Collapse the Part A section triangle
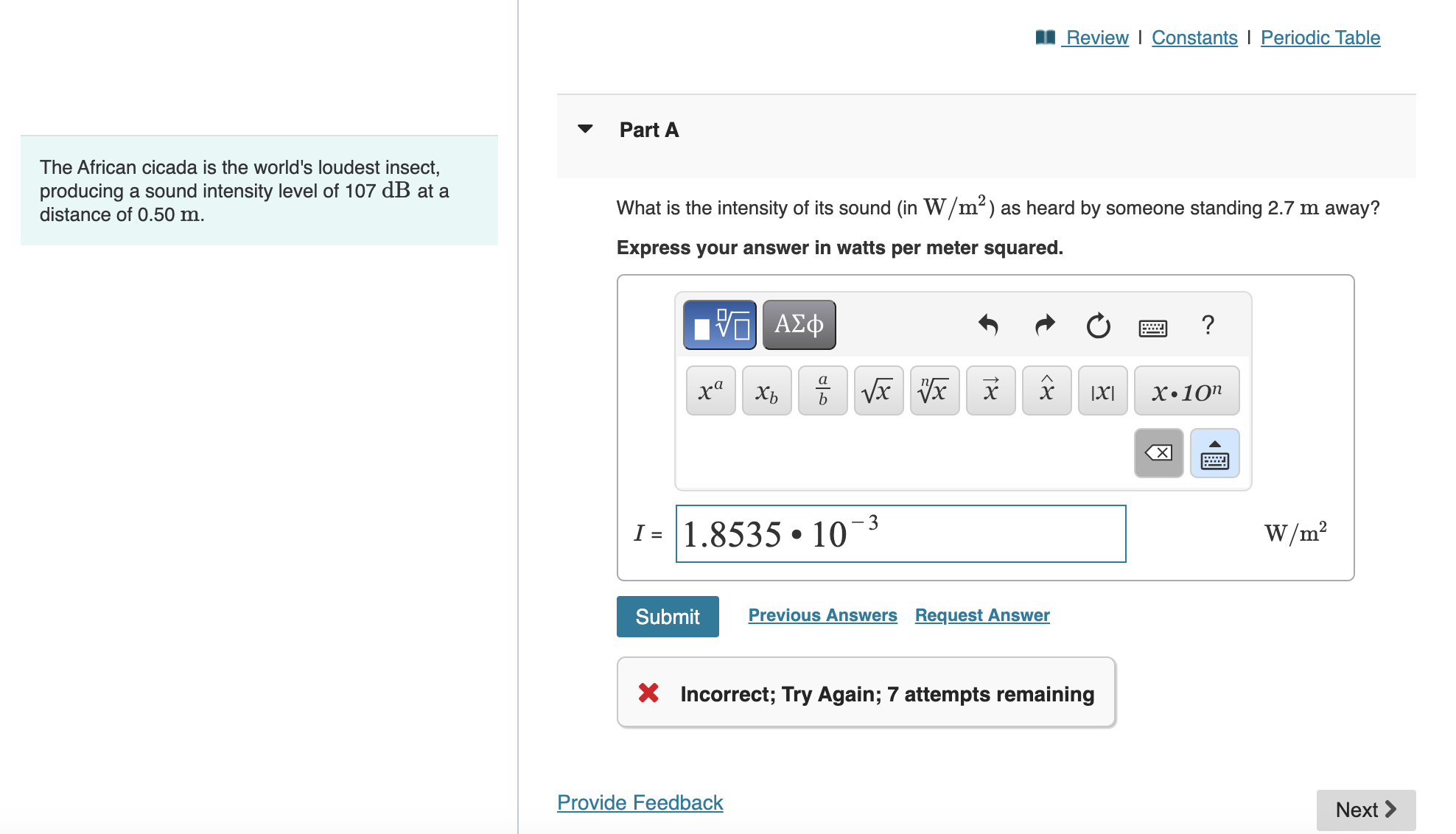Screen dimensions: 1456x834 (585, 129)
